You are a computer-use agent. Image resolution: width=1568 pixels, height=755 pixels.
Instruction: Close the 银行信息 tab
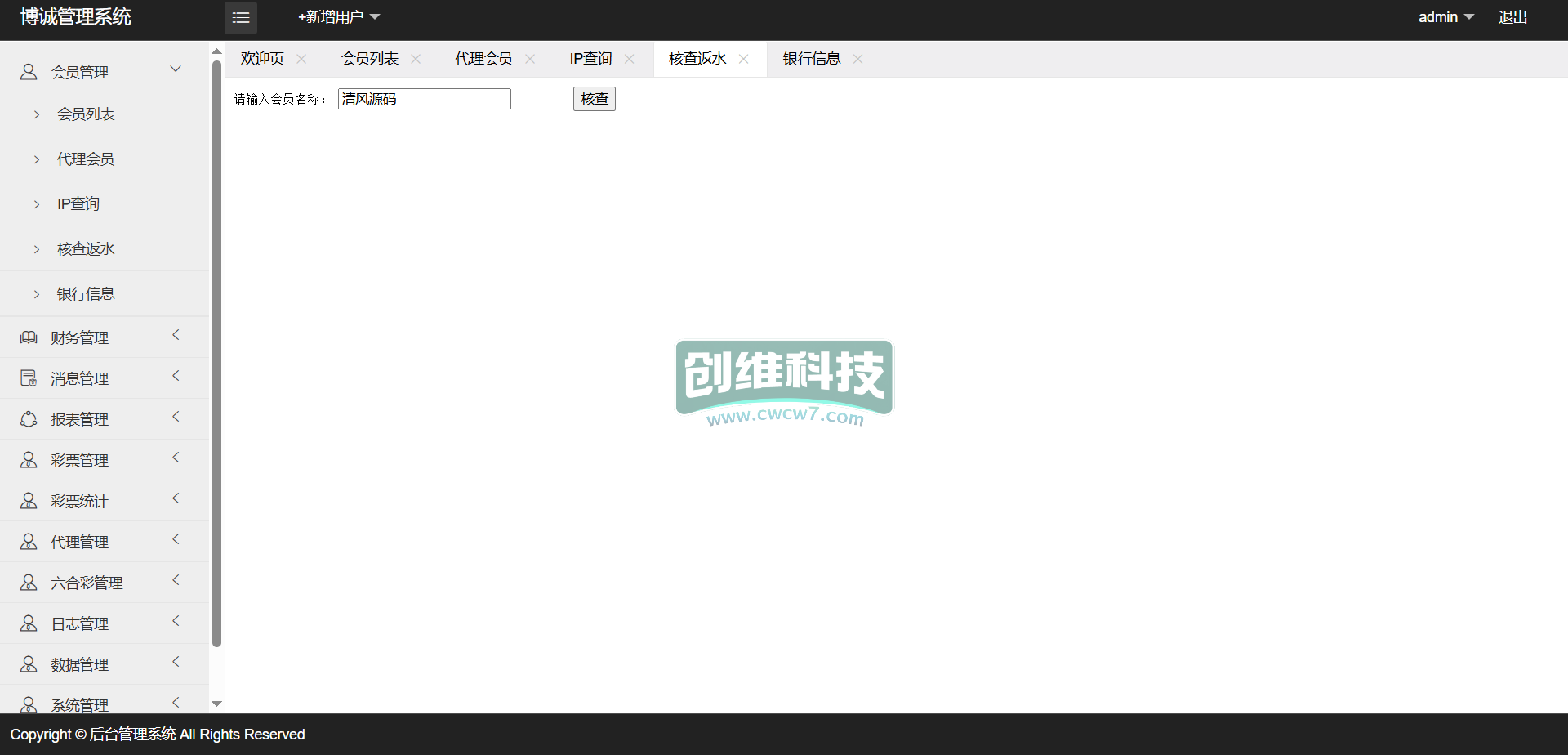[x=857, y=59]
